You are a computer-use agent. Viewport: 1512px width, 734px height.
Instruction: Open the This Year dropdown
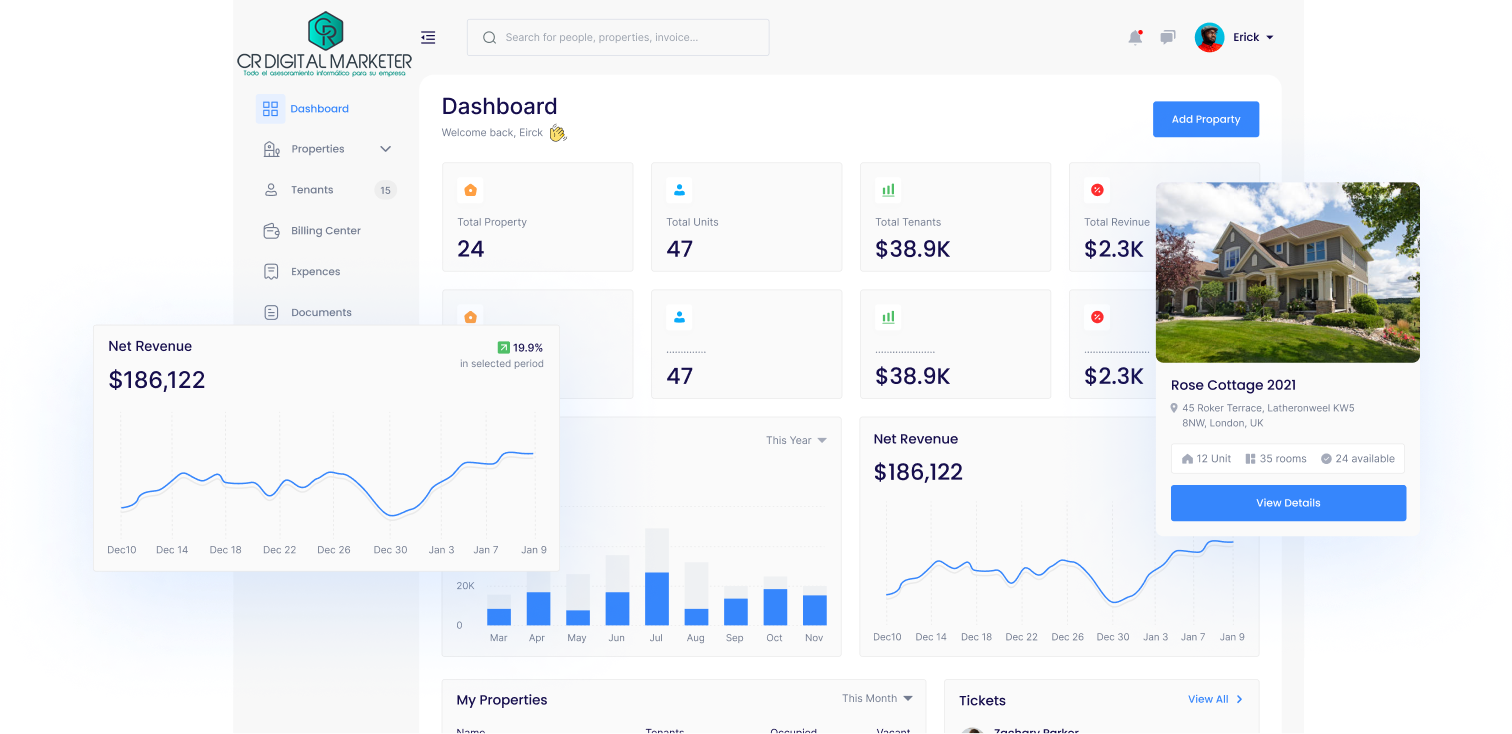796,440
